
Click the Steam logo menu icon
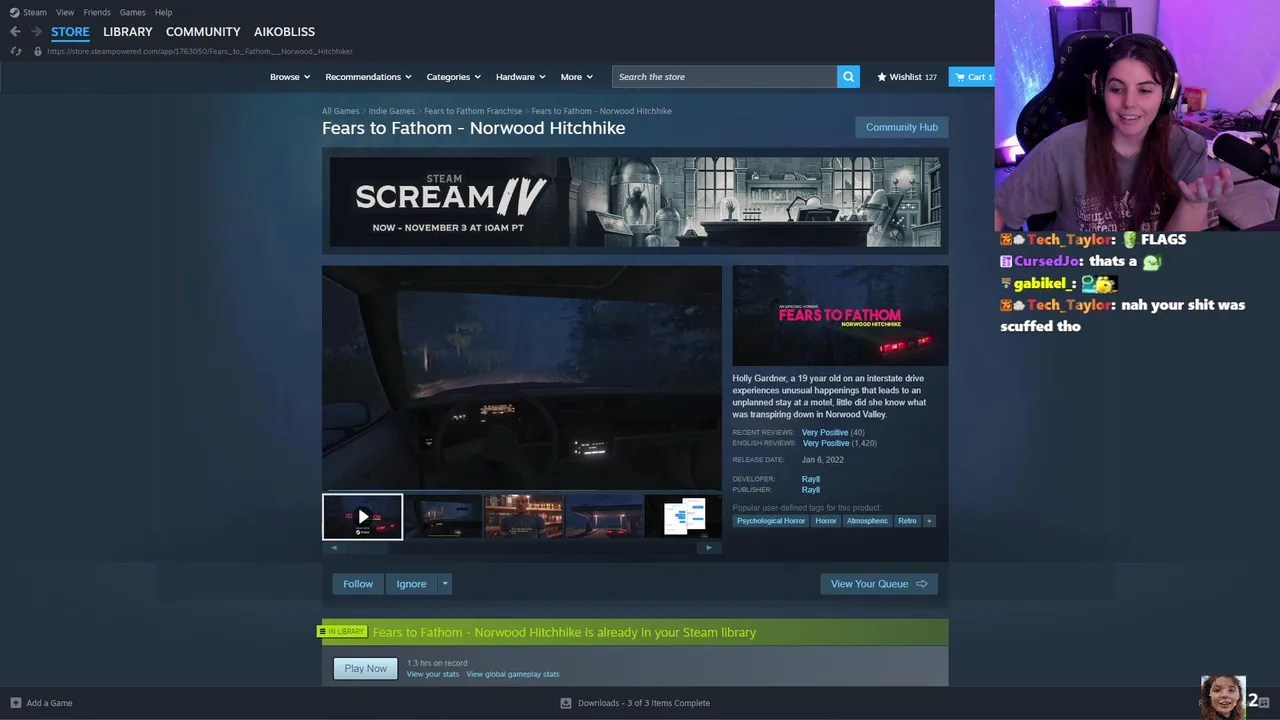coord(14,12)
